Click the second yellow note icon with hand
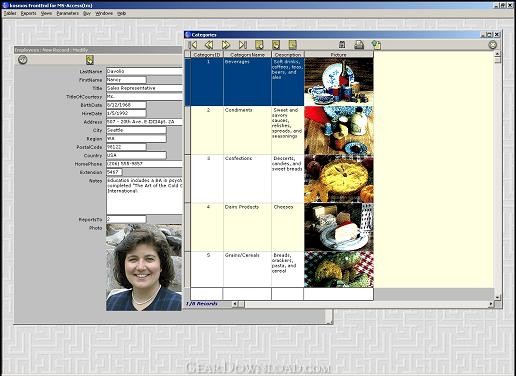The image size is (516, 376). (x=276, y=45)
